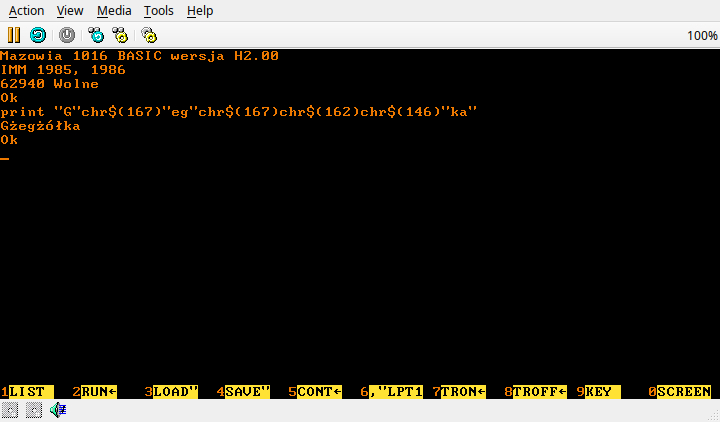Mute sound via the speaker status icon
Viewport: 720px width, 422px height.
click(58, 410)
